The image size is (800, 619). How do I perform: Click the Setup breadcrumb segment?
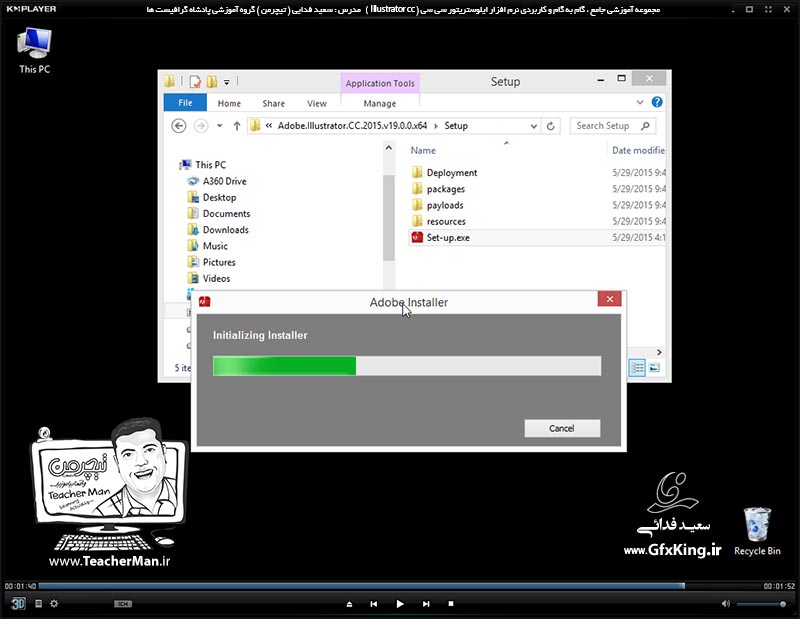[456, 126]
